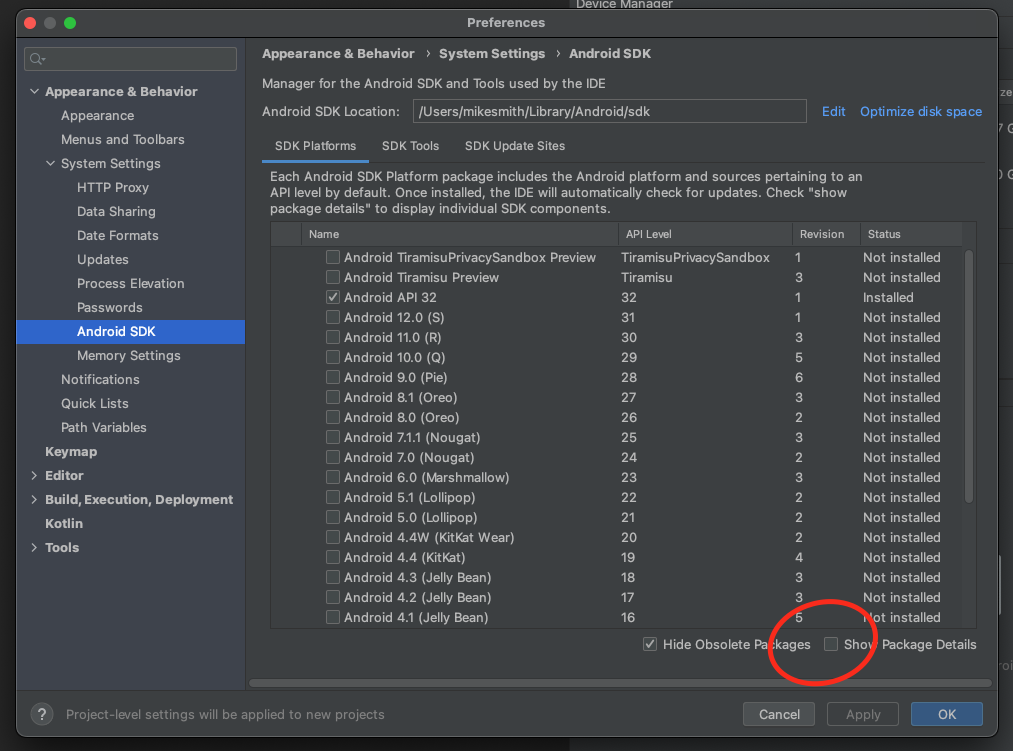This screenshot has height=751, width=1013.
Task: Click the Apply button
Action: (x=863, y=714)
